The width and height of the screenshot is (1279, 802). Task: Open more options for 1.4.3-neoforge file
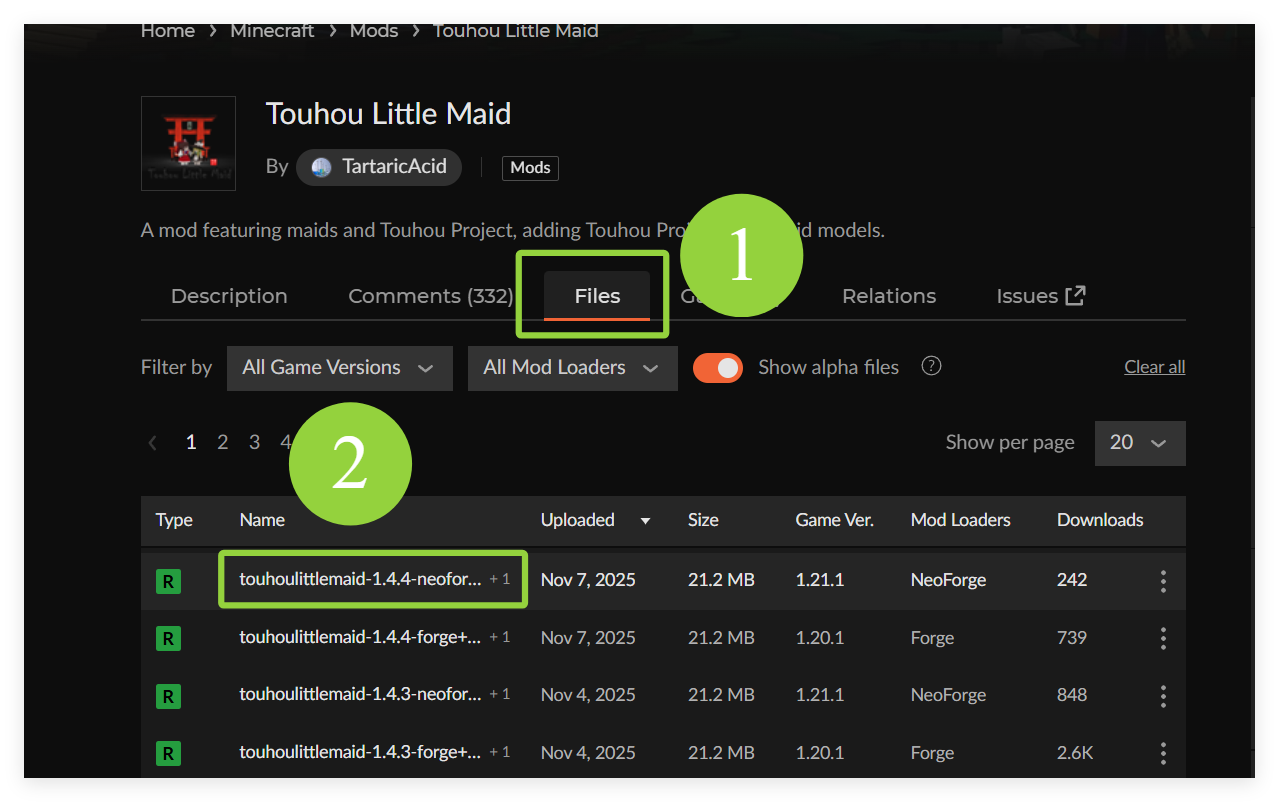coord(1163,696)
